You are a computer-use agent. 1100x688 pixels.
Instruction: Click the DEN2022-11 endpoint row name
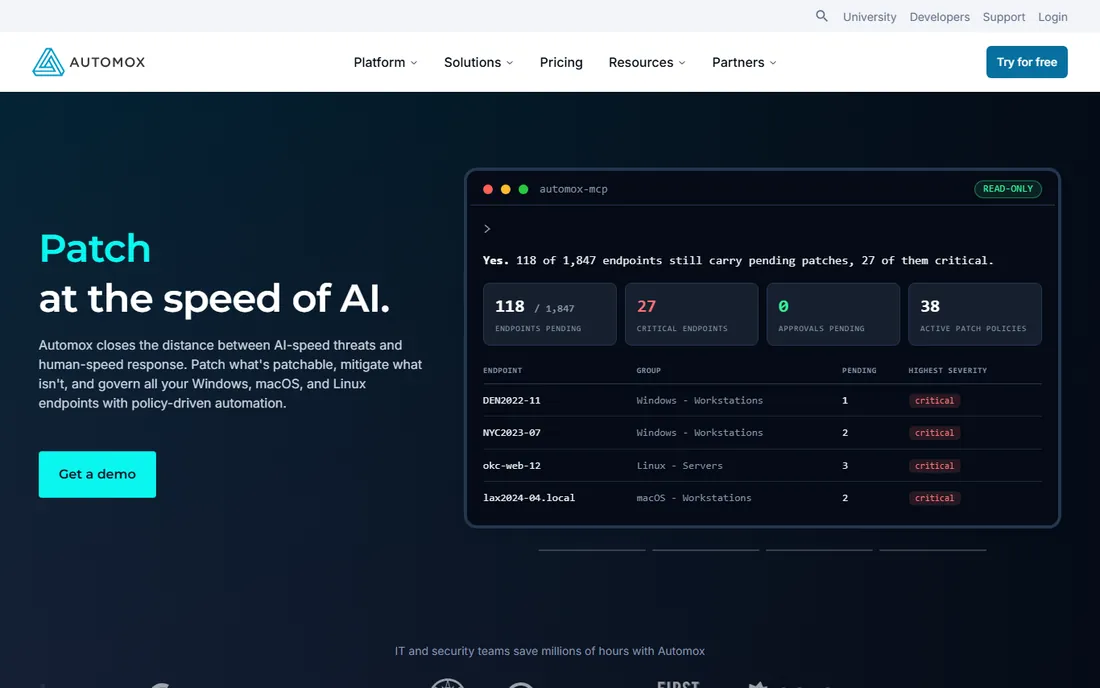511,400
